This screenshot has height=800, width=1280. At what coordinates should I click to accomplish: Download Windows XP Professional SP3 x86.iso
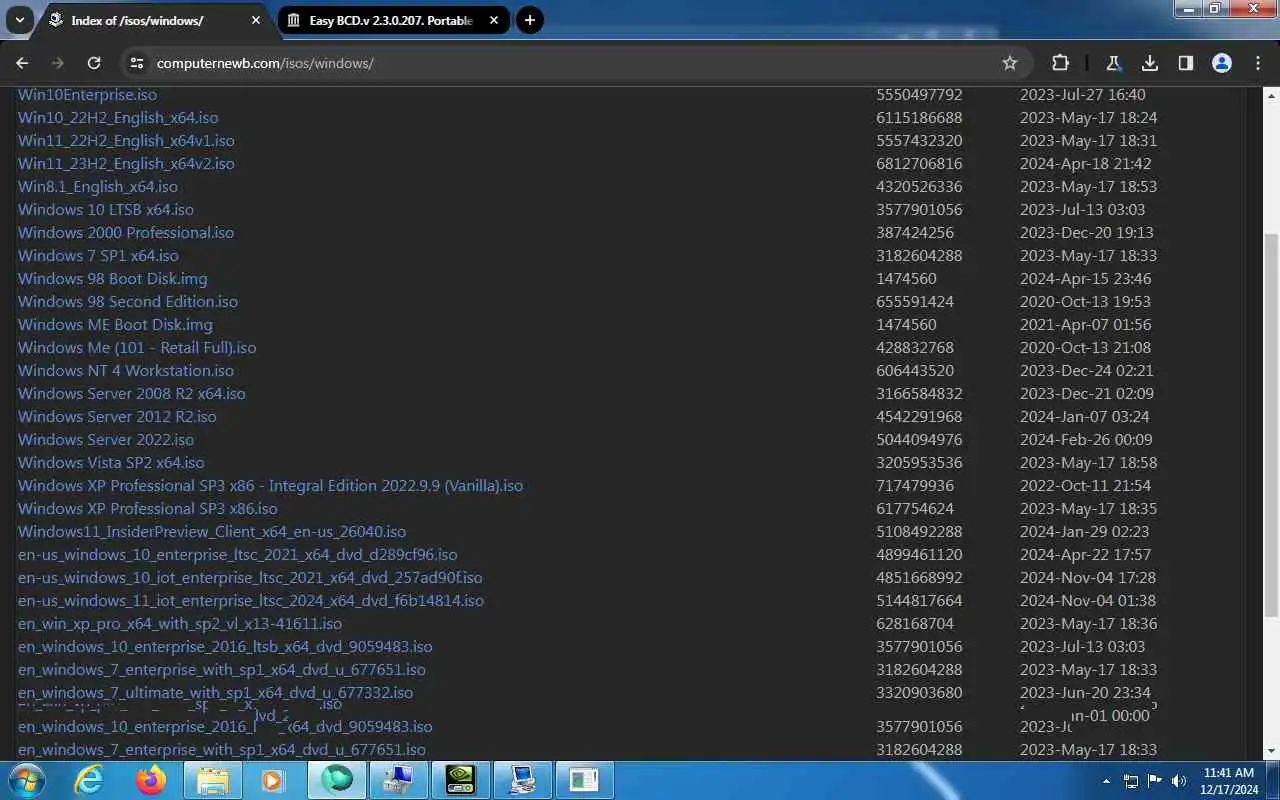(x=148, y=509)
